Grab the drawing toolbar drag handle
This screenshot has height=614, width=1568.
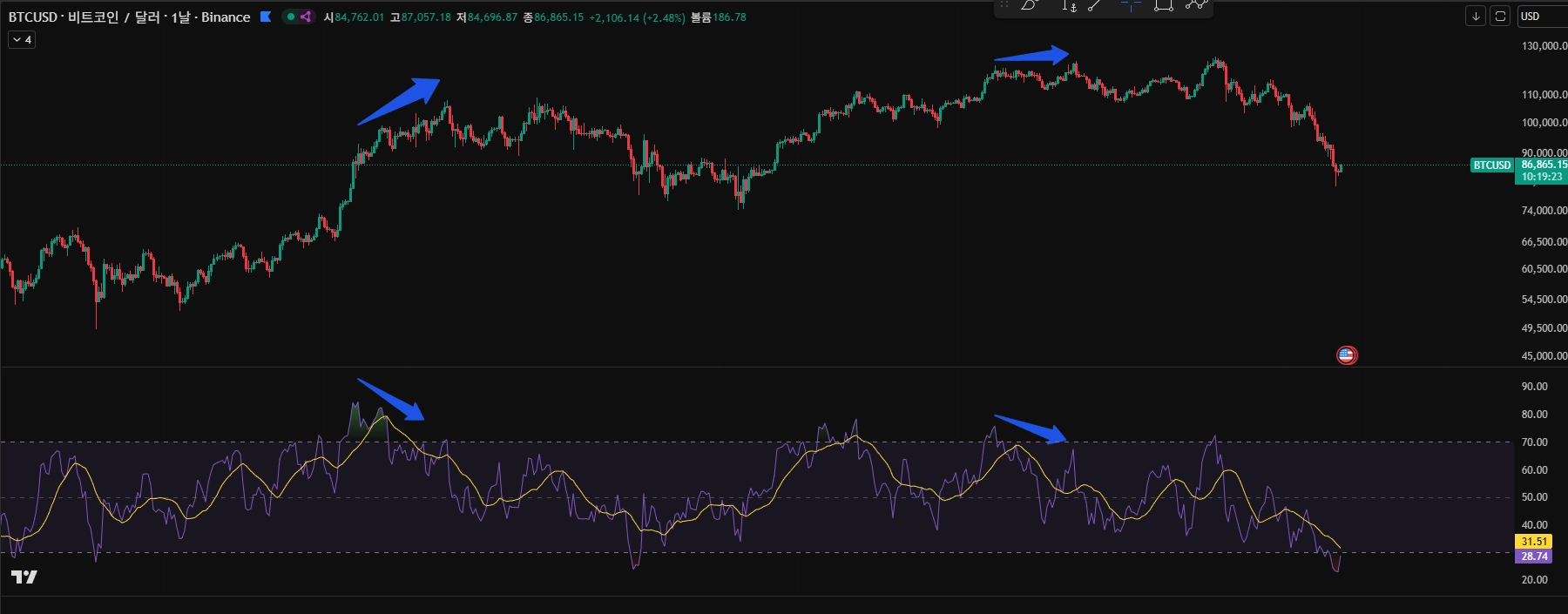(x=1004, y=5)
